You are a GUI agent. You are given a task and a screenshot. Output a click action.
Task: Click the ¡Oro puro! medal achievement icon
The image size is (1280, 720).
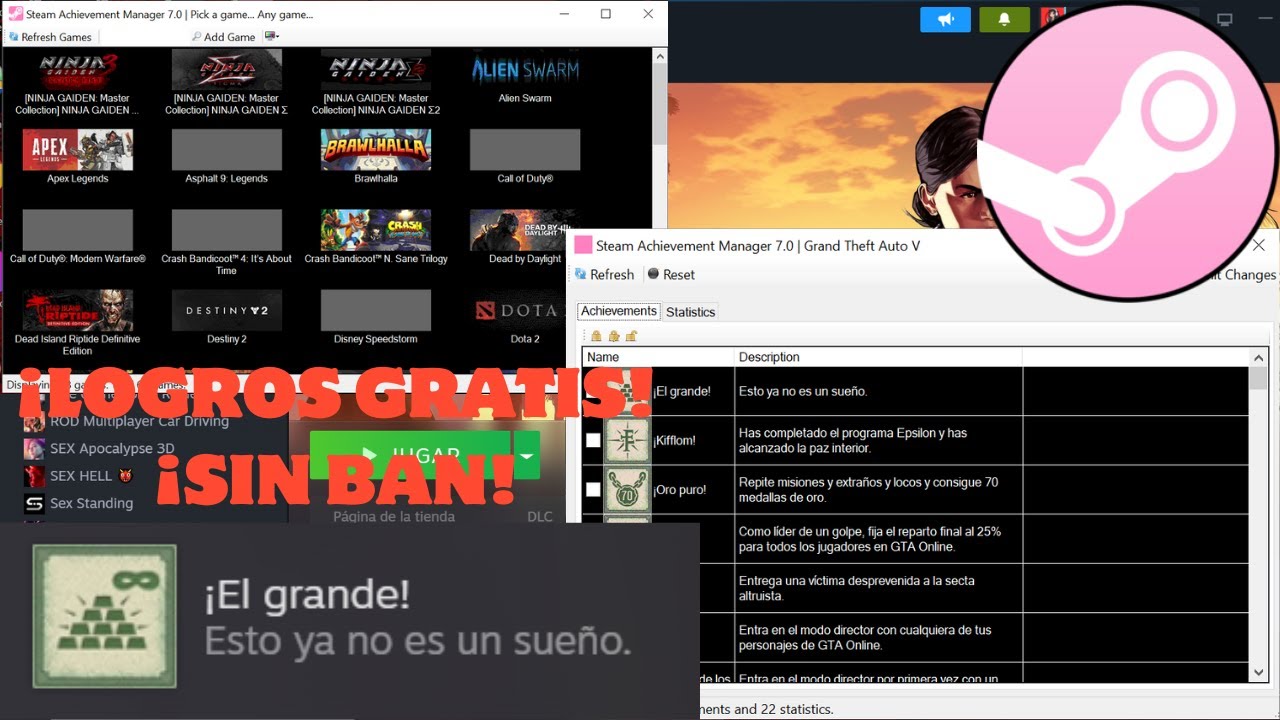tap(627, 489)
